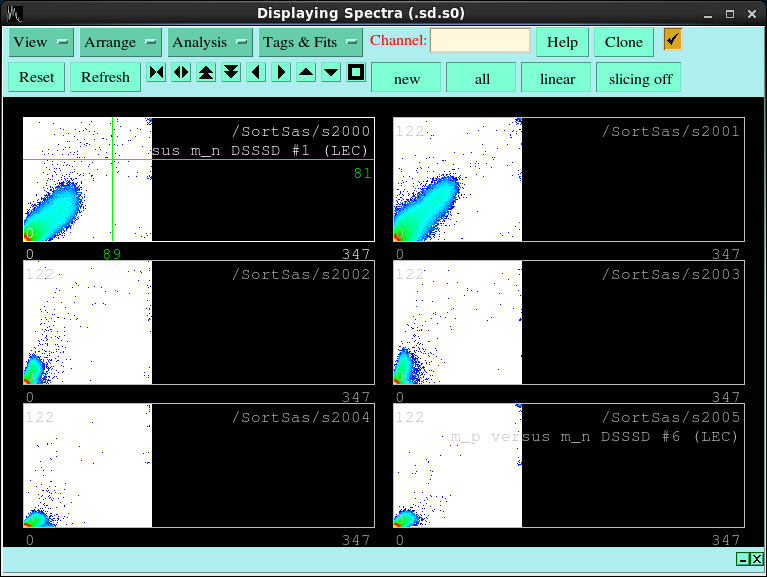Click the single up-triangle icon

(306, 73)
